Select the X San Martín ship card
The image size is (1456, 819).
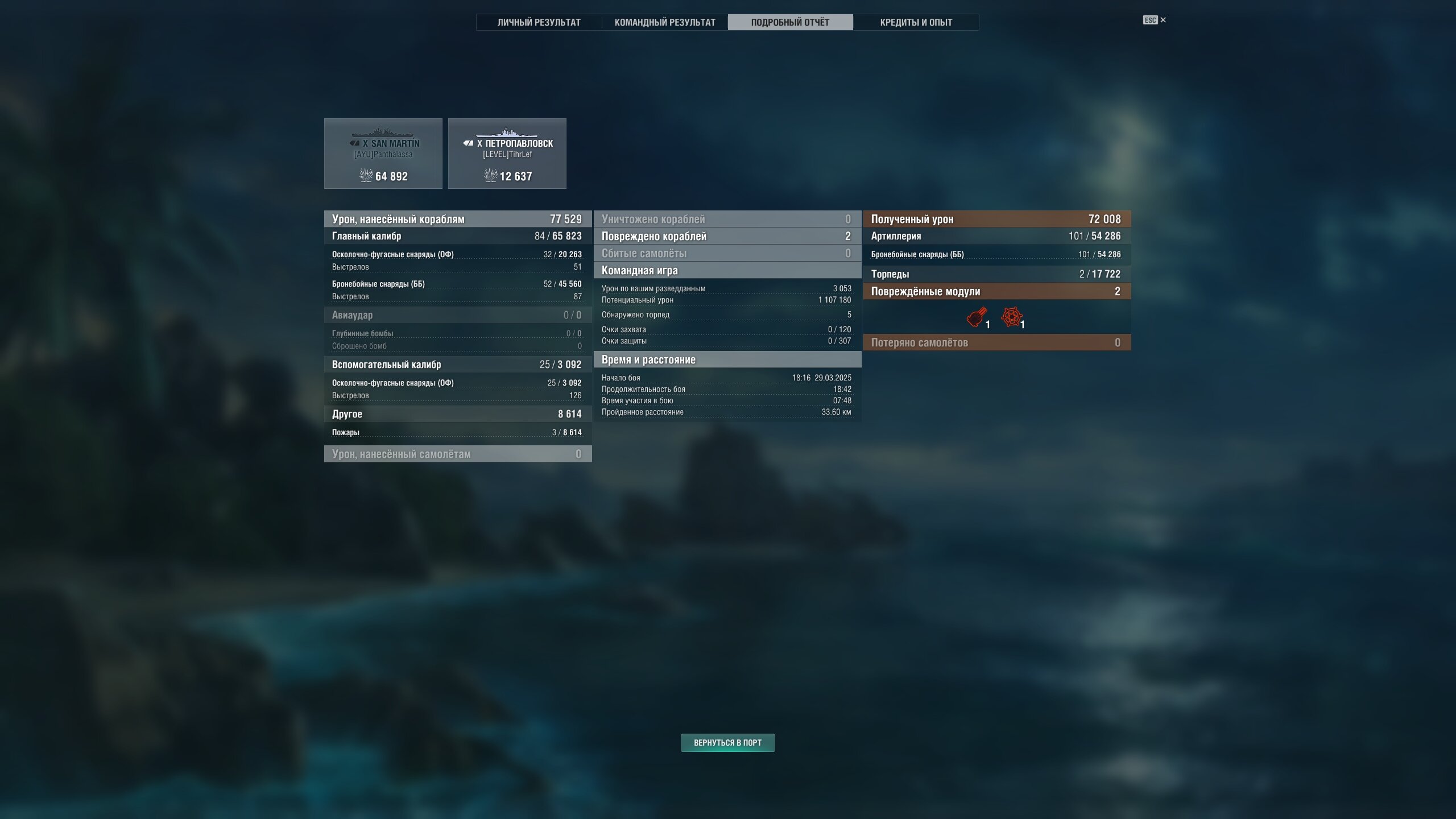pos(383,154)
